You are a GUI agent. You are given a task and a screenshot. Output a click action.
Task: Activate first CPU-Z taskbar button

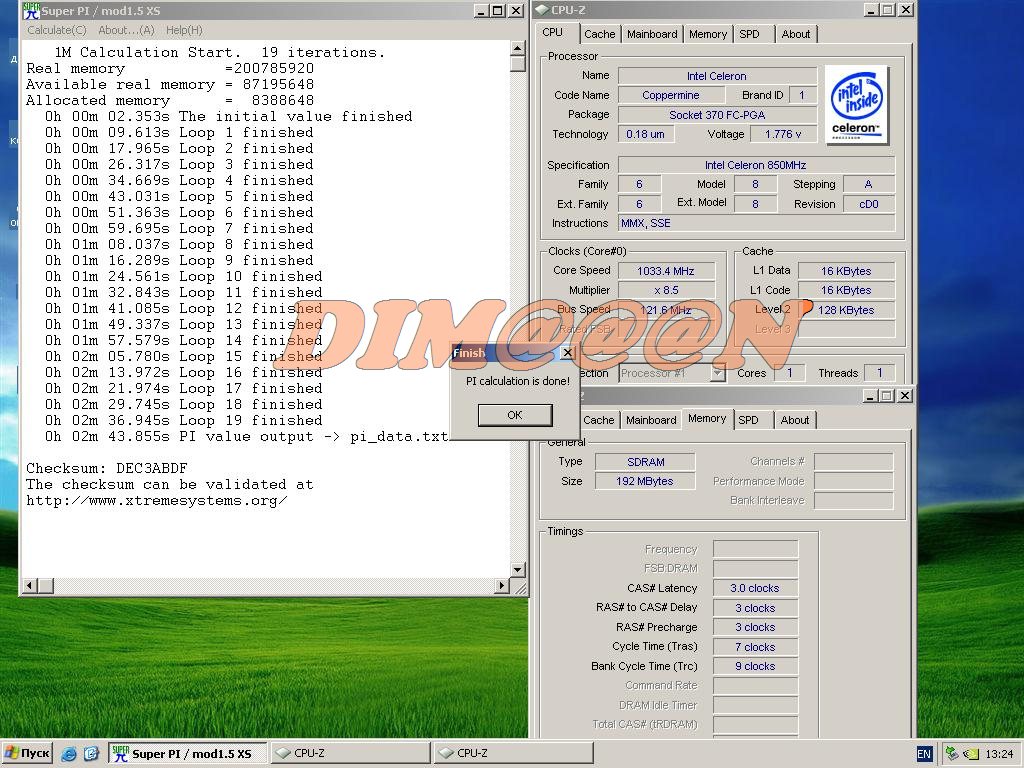[351, 753]
